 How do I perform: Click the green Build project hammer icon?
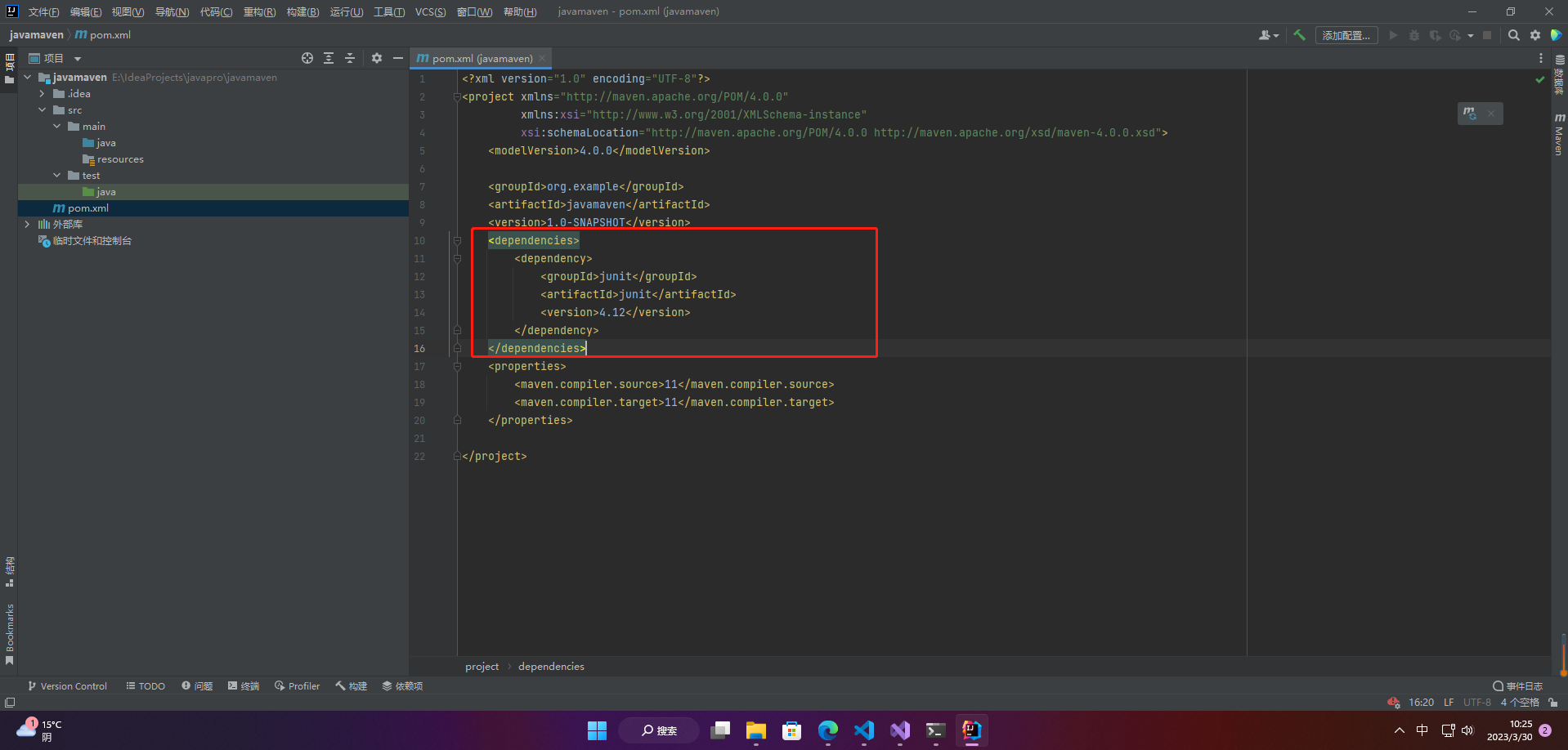(1299, 35)
